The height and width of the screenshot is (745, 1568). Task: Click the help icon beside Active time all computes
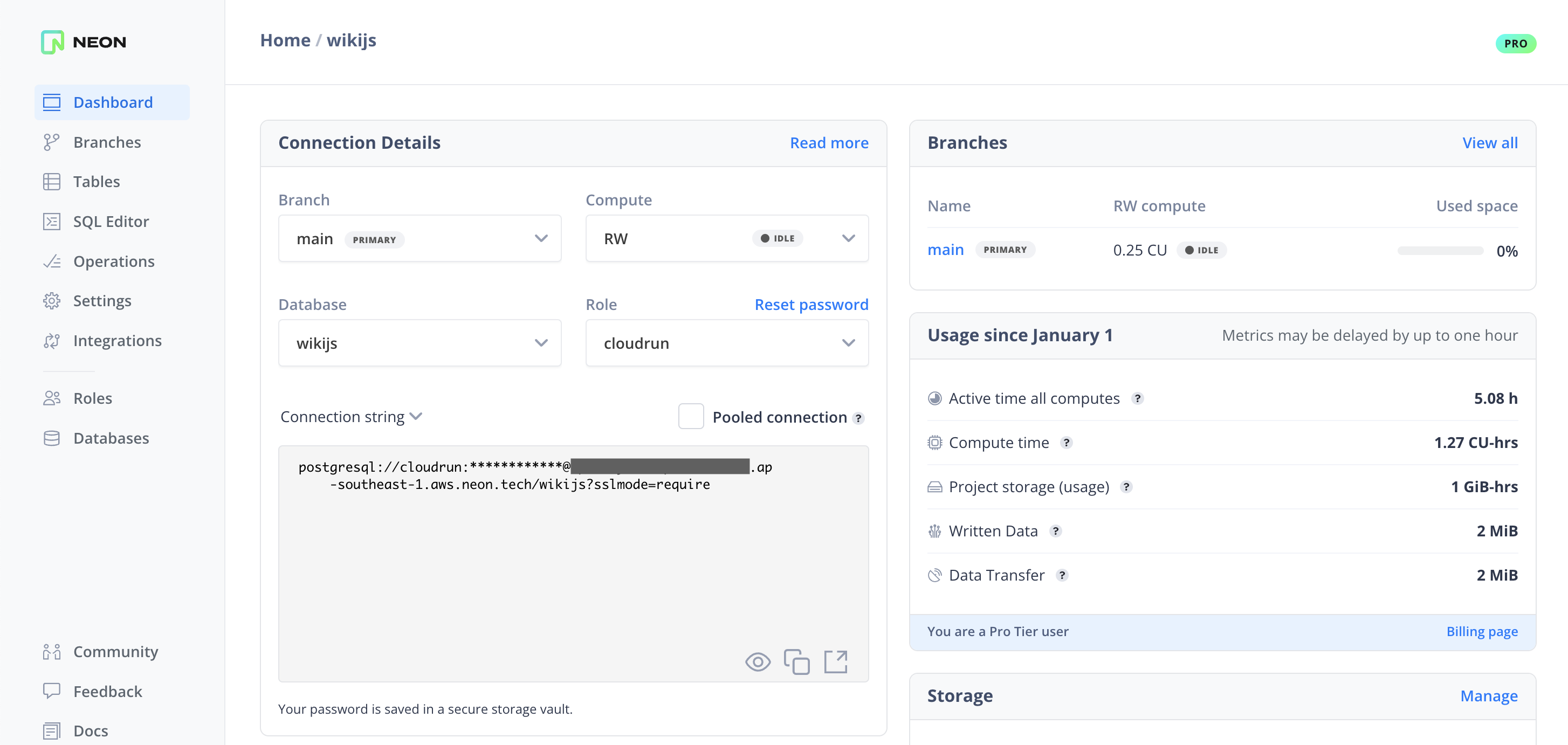point(1137,398)
